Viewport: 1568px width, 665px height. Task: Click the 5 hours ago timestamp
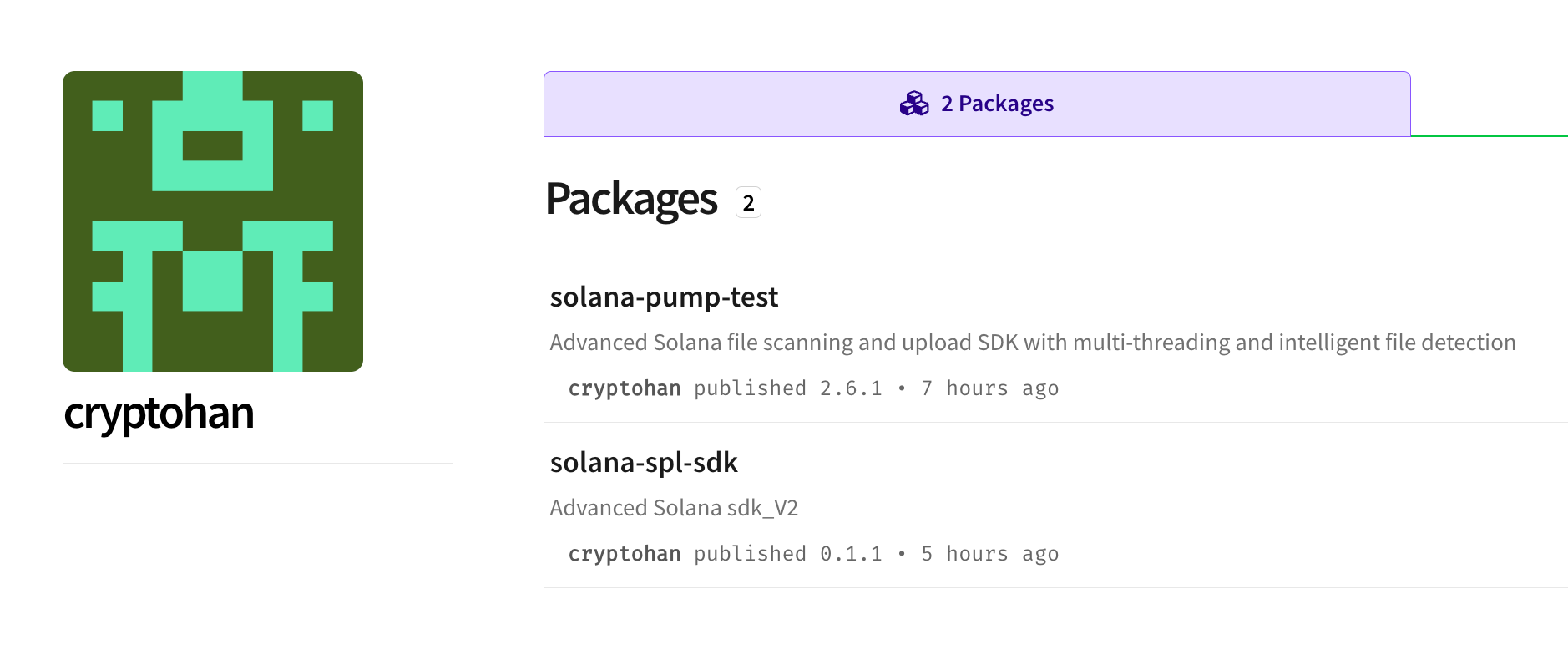click(x=989, y=554)
